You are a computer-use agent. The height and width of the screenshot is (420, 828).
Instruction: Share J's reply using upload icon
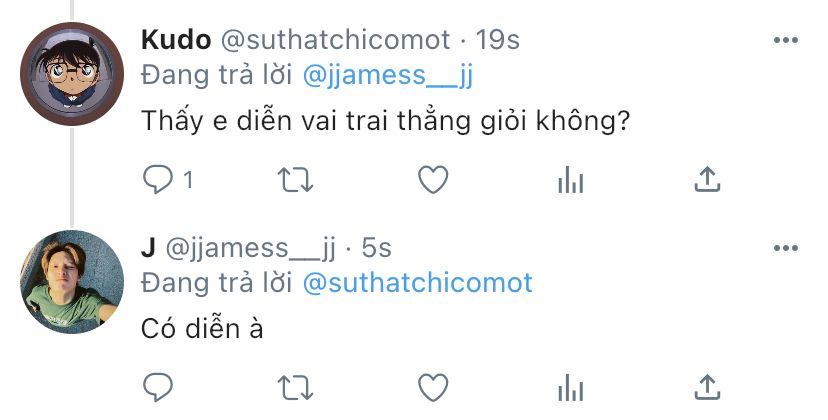point(707,387)
